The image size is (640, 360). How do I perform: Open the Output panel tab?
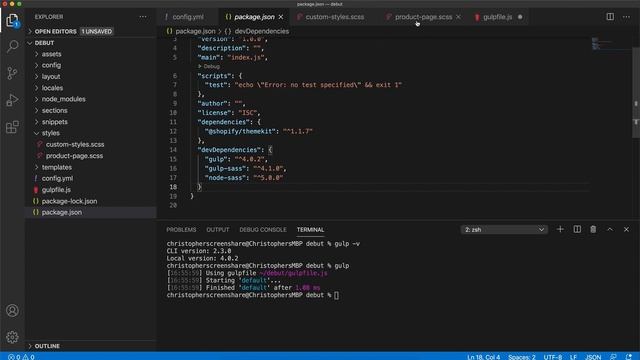(x=218, y=230)
